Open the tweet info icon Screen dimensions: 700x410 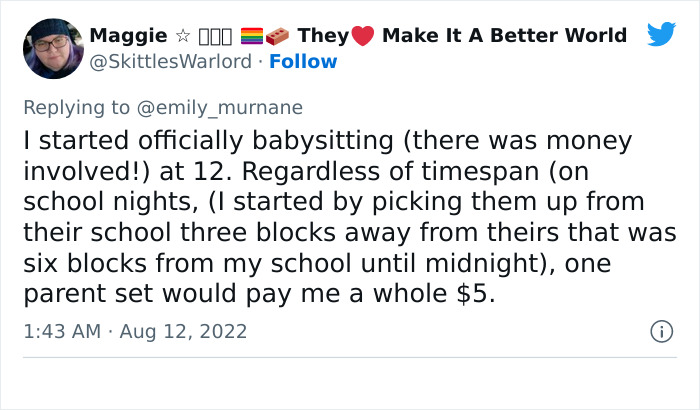click(x=660, y=330)
